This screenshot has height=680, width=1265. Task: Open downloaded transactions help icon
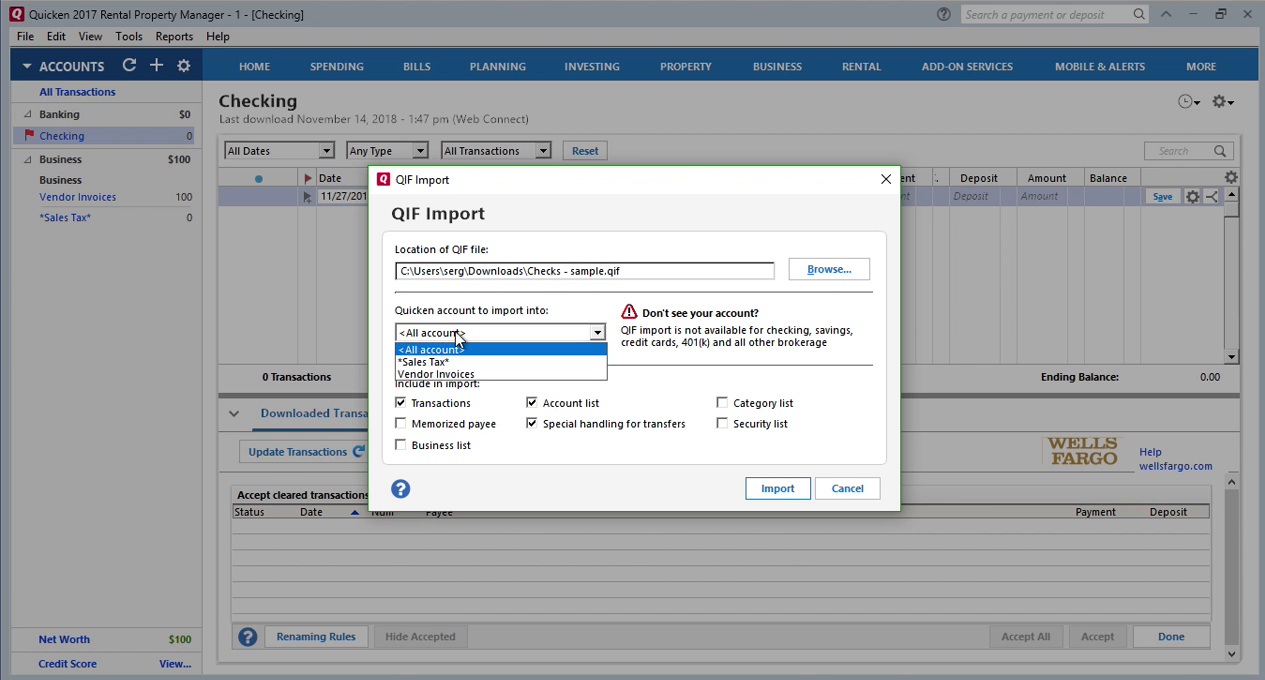(x=248, y=637)
